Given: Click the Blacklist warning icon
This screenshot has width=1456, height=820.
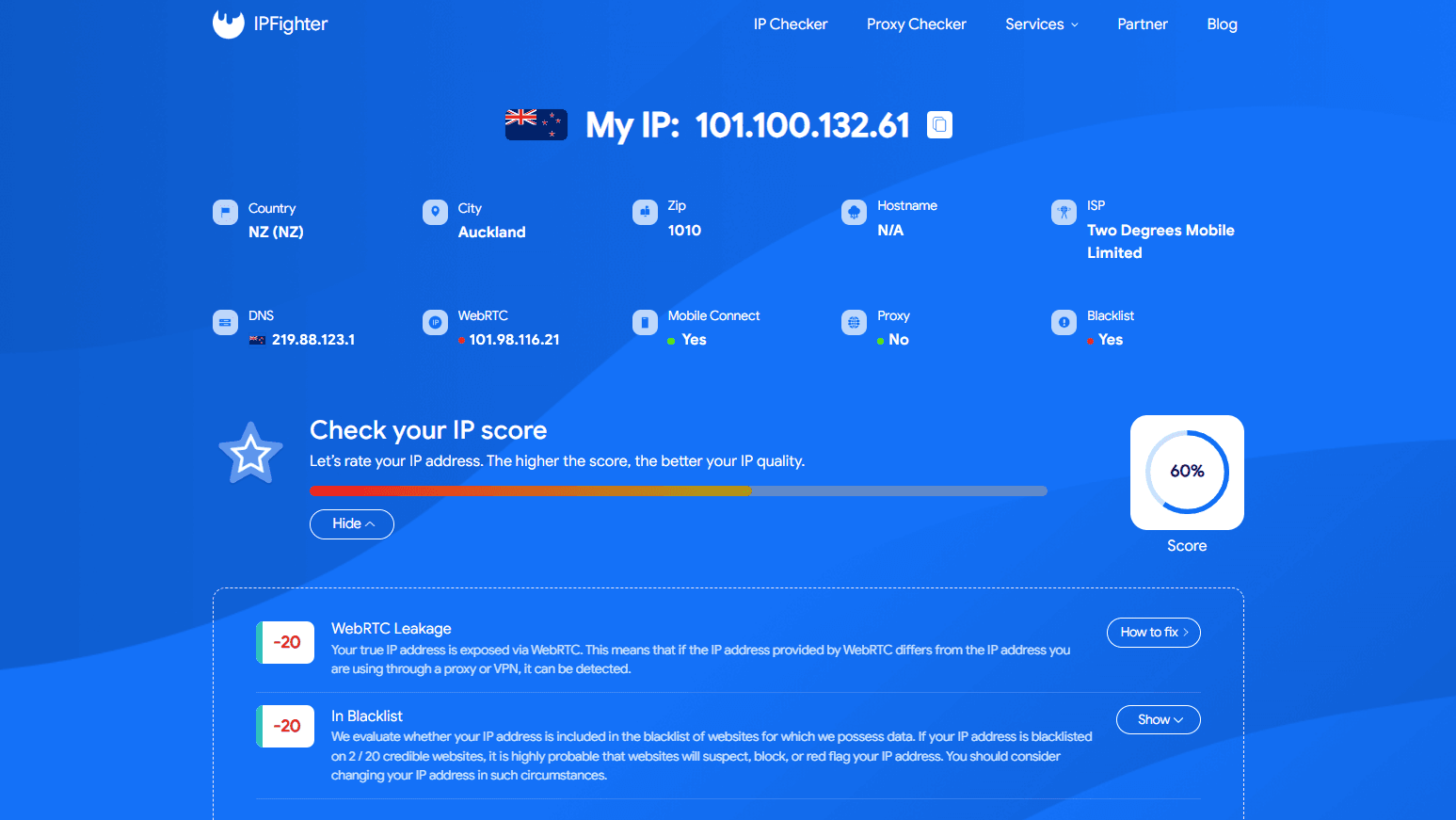Looking at the screenshot, I should click(1064, 322).
